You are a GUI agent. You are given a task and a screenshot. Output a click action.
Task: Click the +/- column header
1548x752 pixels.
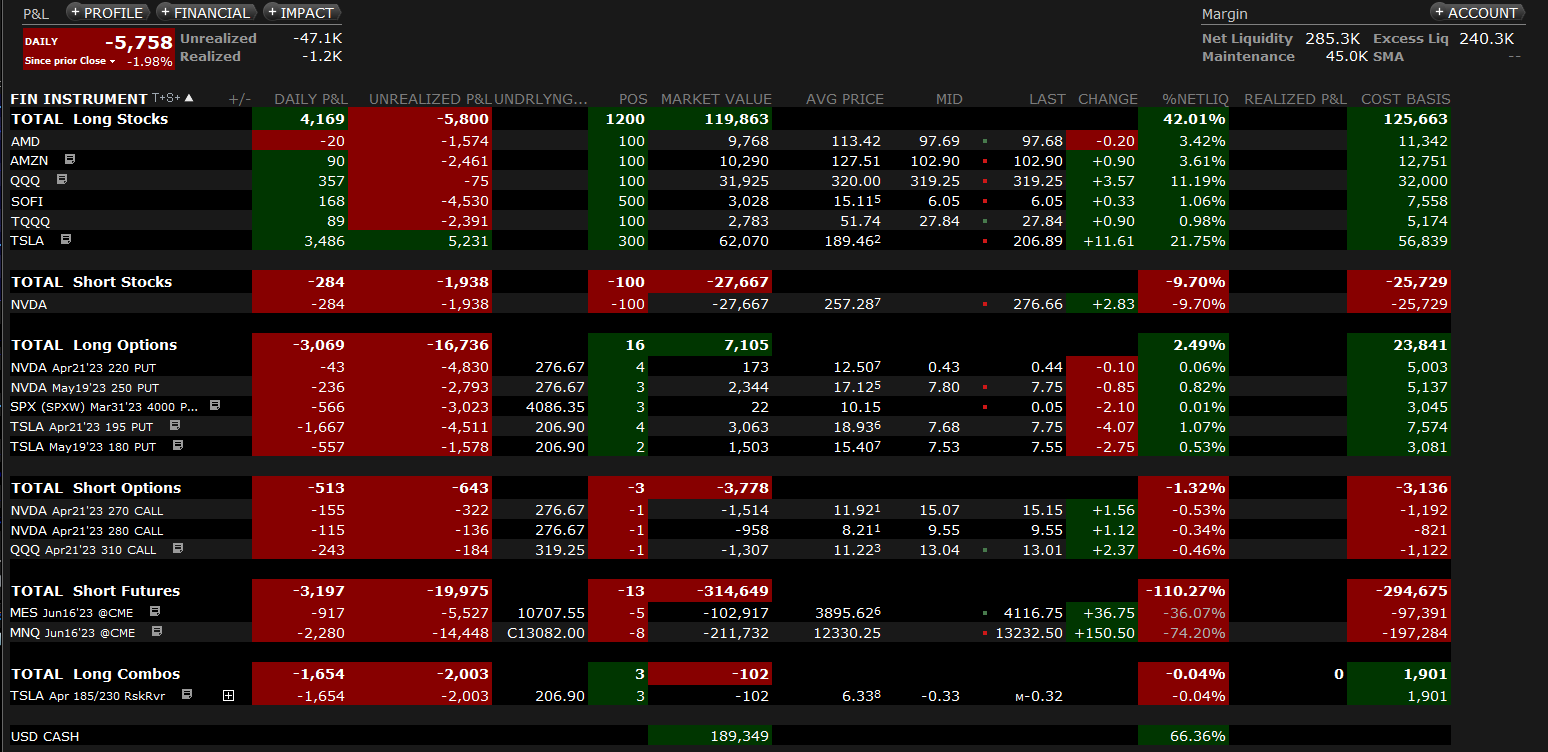coord(239,99)
